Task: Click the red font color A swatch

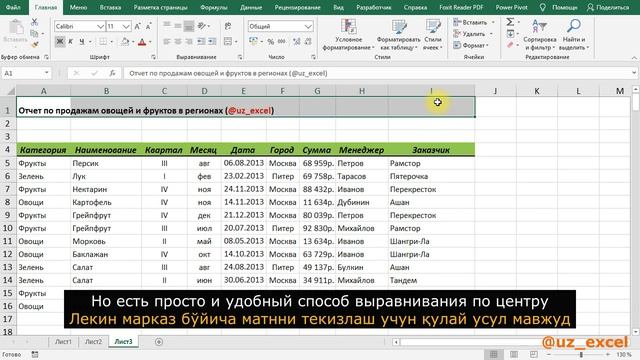Action: (x=142, y=42)
